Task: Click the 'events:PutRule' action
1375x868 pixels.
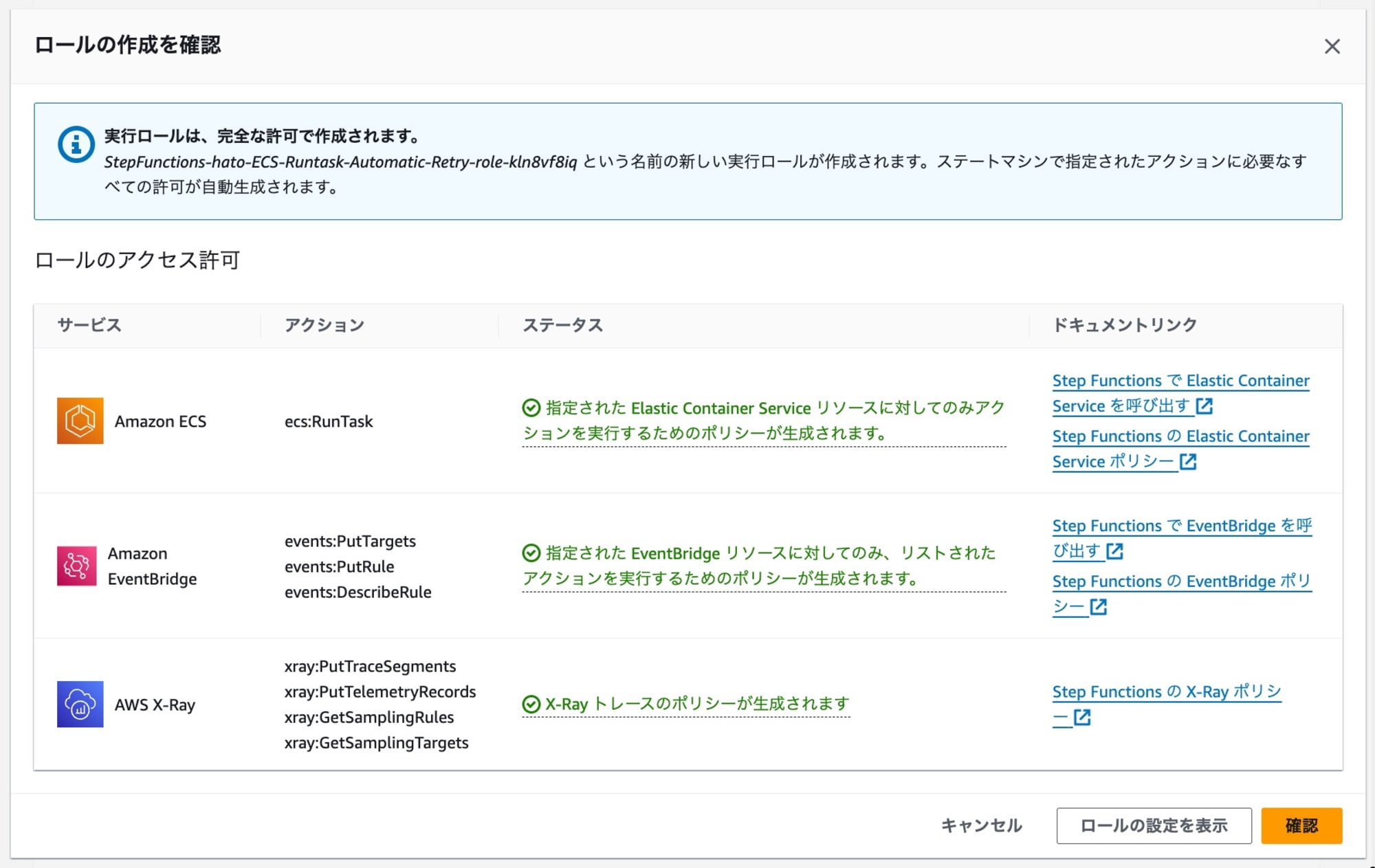Action: click(340, 566)
